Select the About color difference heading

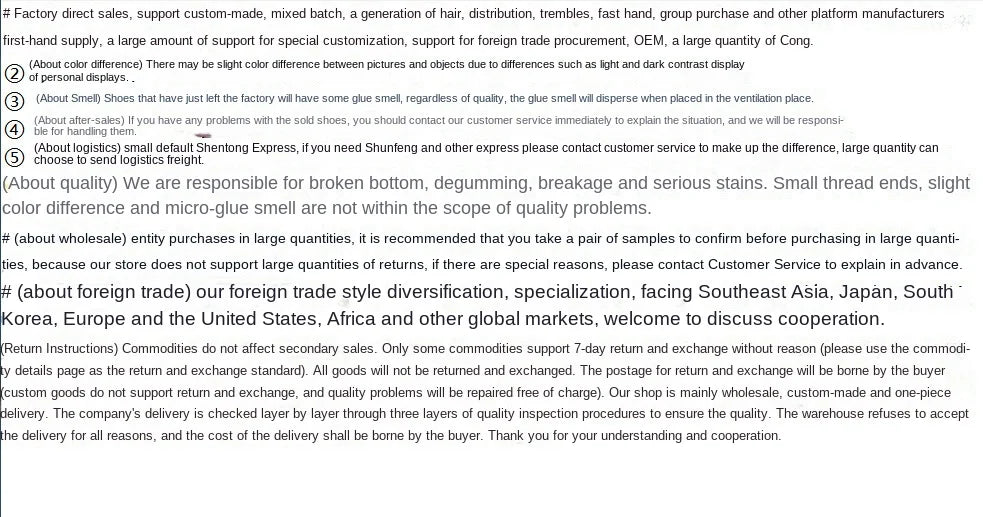86,65
